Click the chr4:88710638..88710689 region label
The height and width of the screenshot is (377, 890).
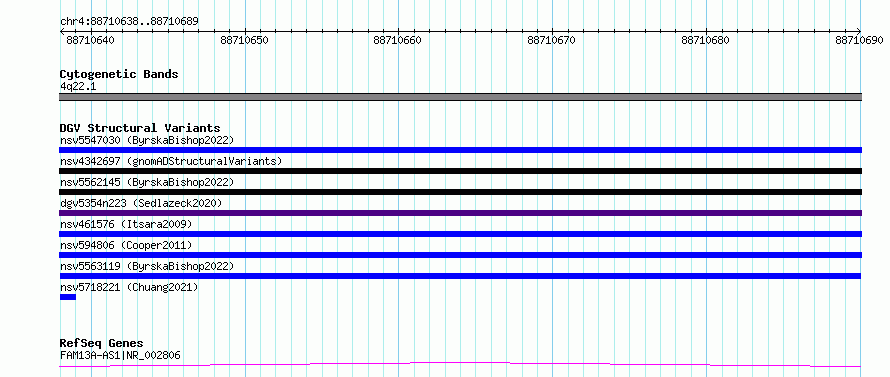click(x=129, y=22)
